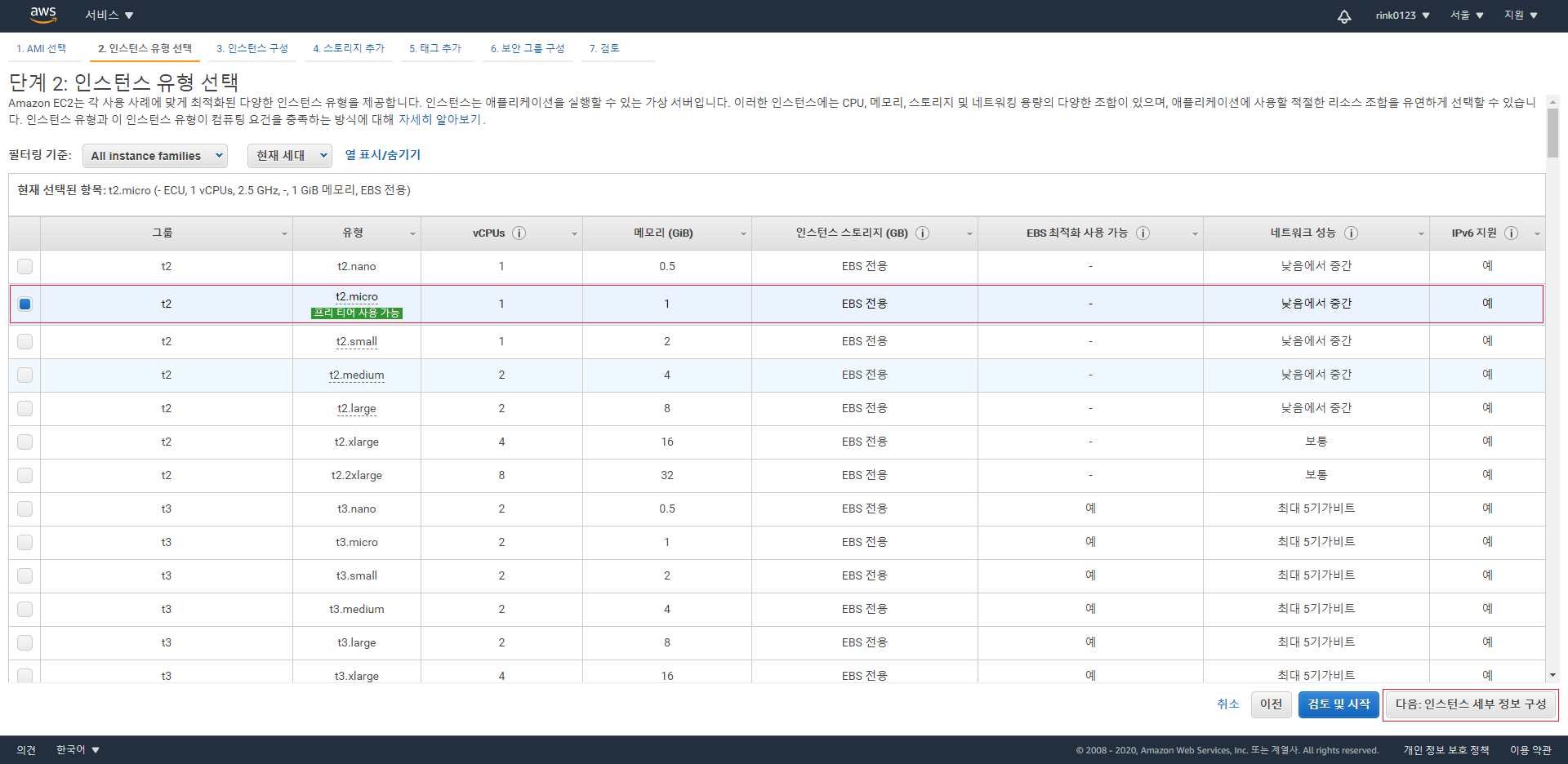Open the 서비스 services dropdown
This screenshot has width=1568, height=764.
109,16
